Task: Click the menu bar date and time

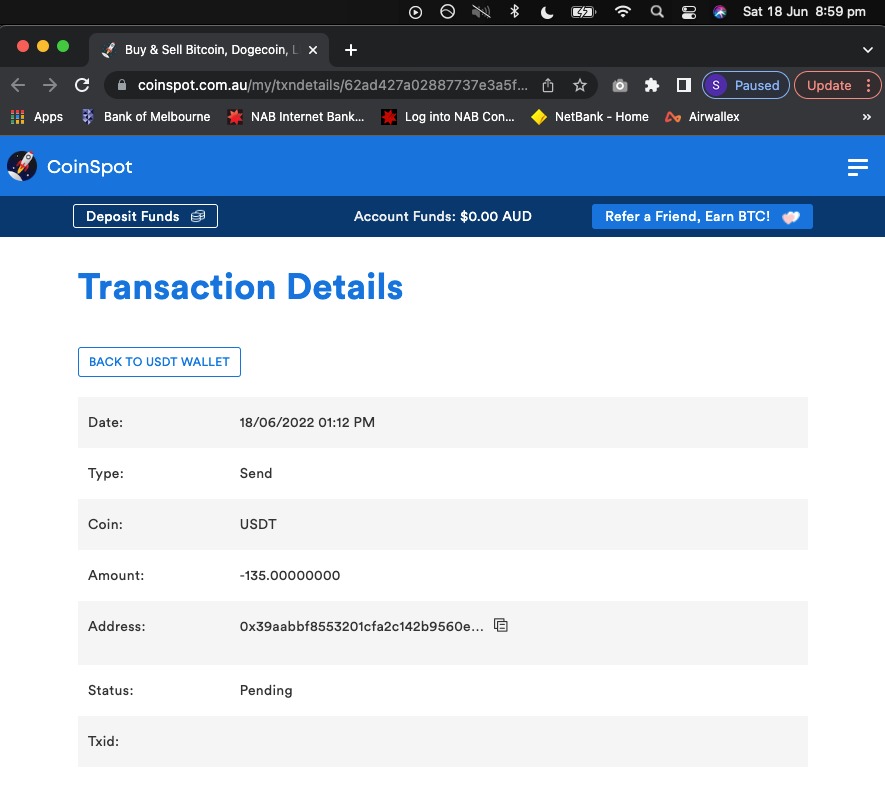Action: (804, 12)
